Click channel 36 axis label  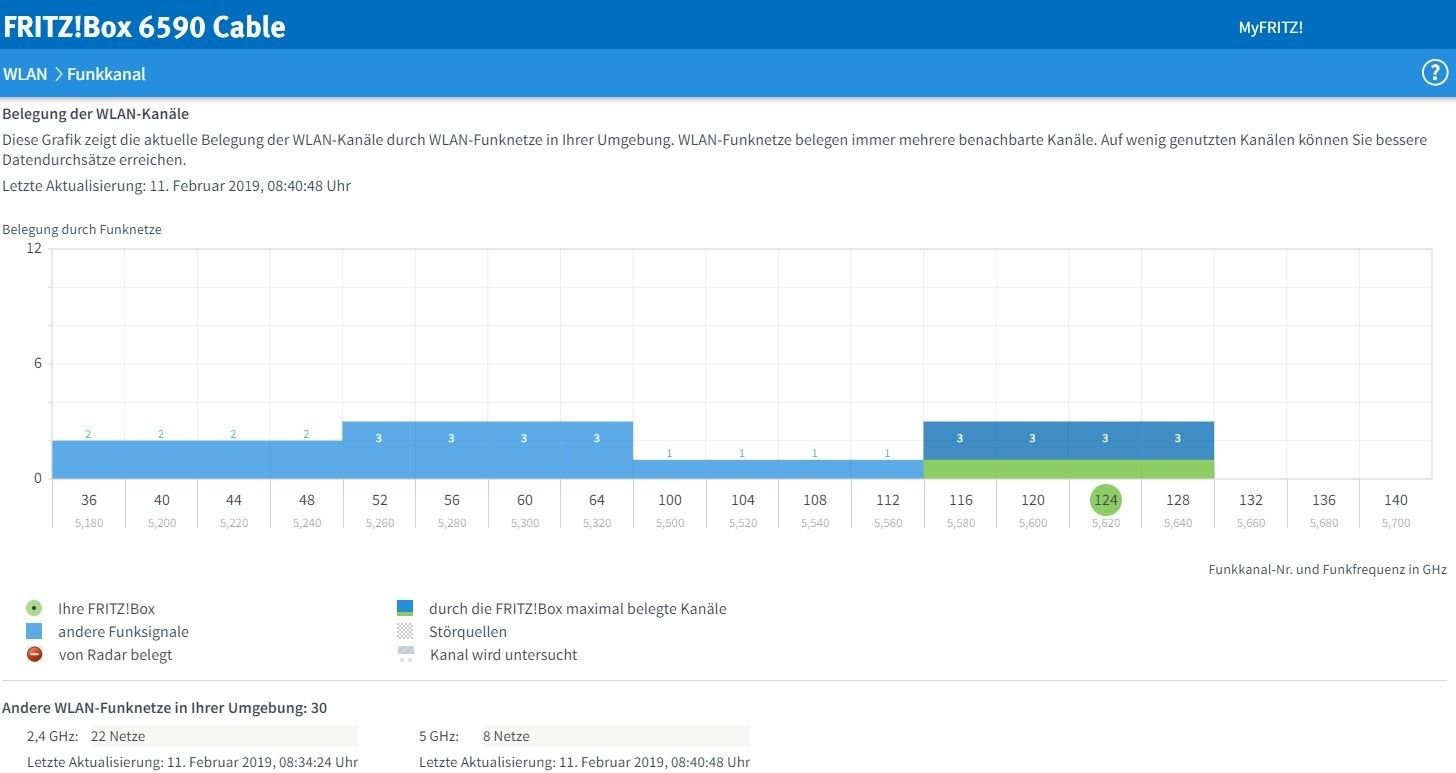click(x=89, y=500)
